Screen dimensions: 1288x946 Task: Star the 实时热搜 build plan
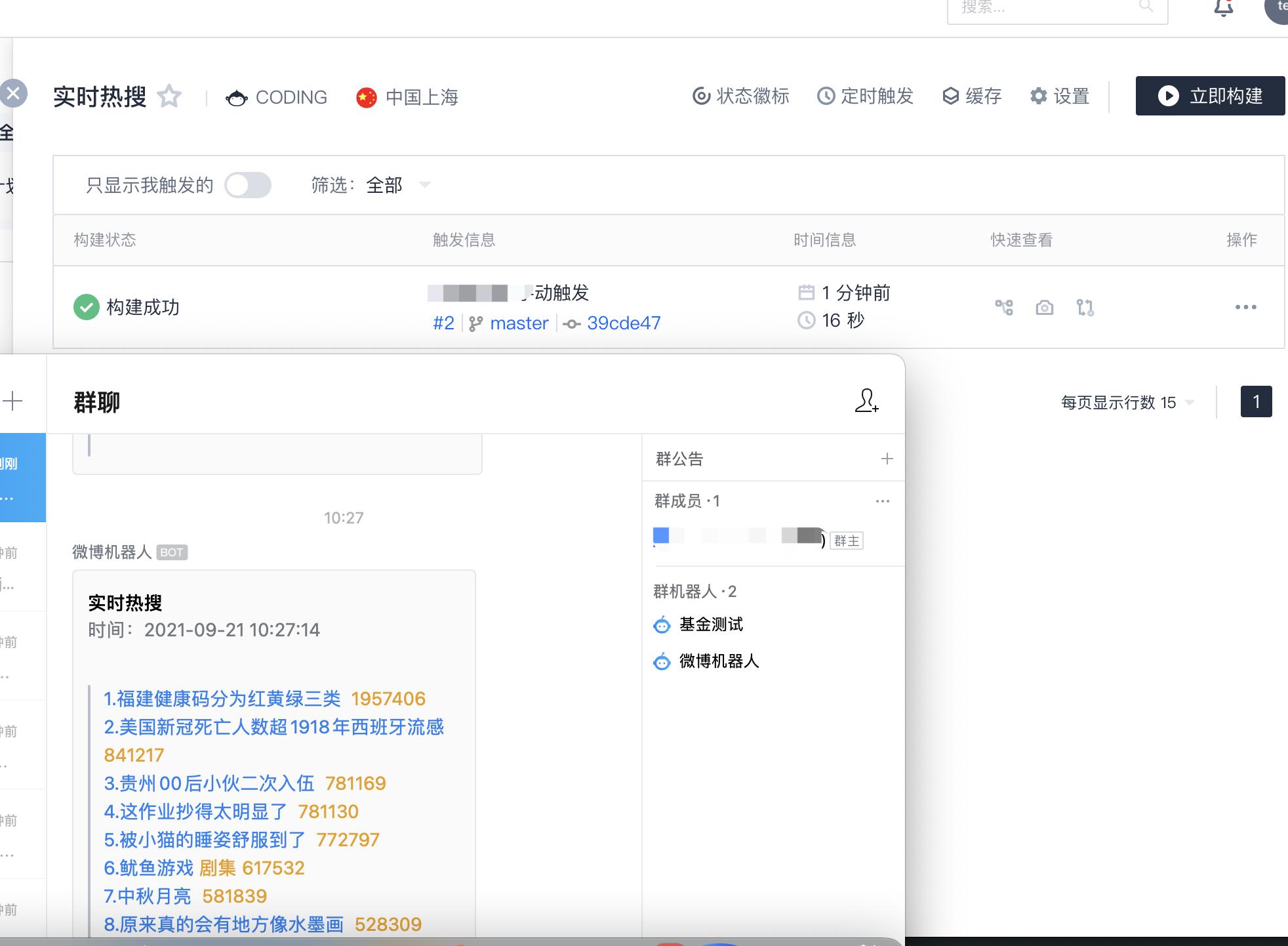point(169,96)
